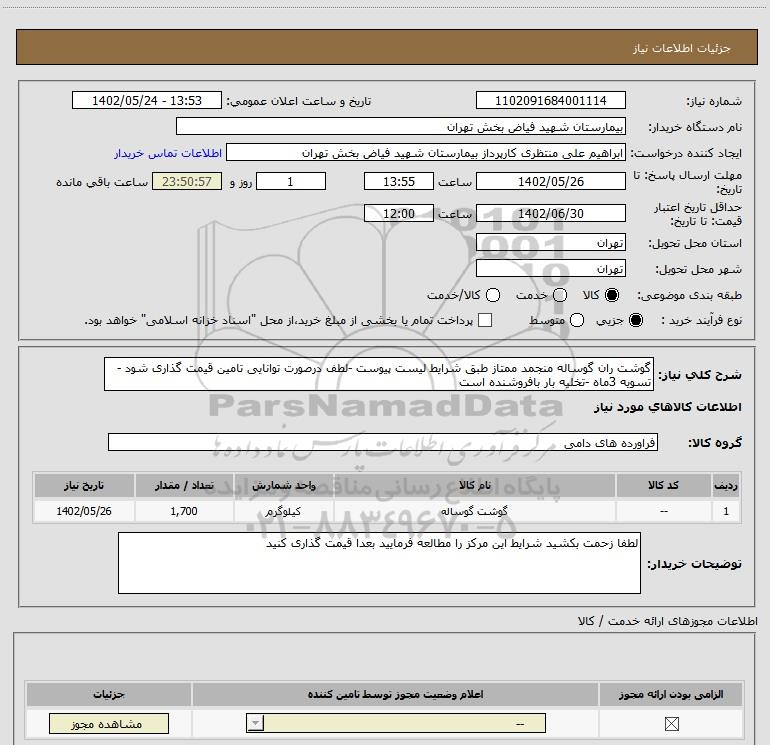Select the کالا/خدمت radio button
This screenshot has height=745, width=770.
pos(493,295)
